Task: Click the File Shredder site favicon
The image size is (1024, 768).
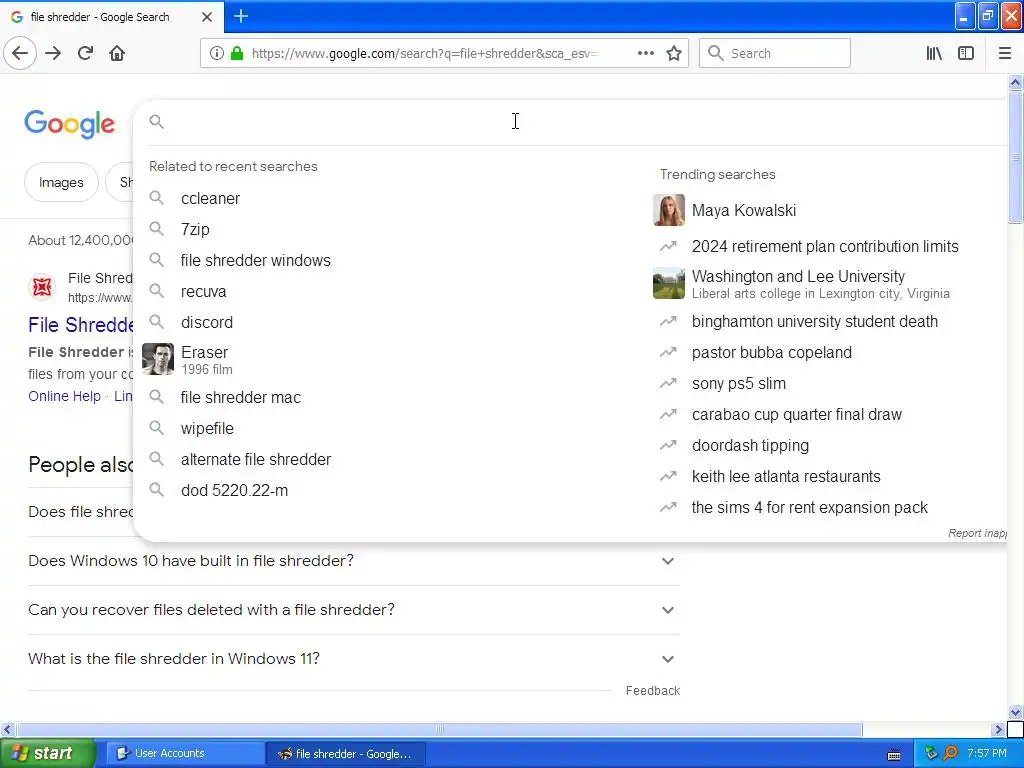Action: 42,287
